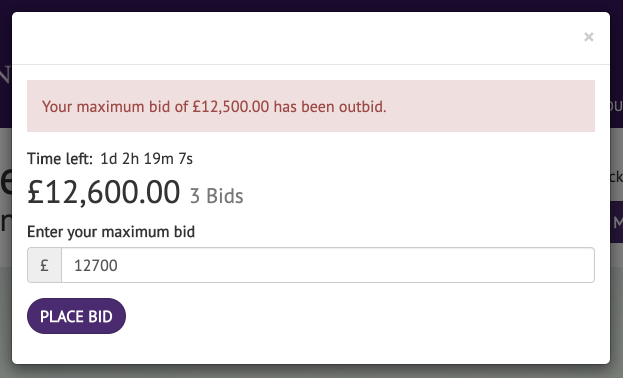Click the white space beside PLACE BID button

(358, 316)
